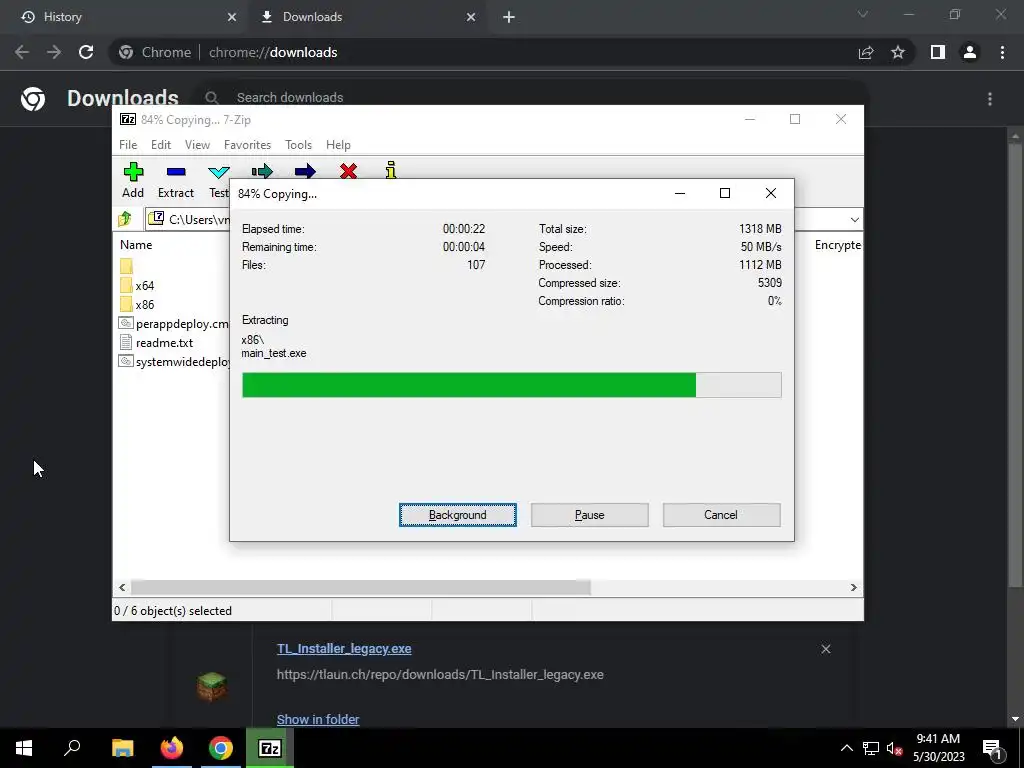Open the Edit menu in 7-Zip

[x=161, y=145]
